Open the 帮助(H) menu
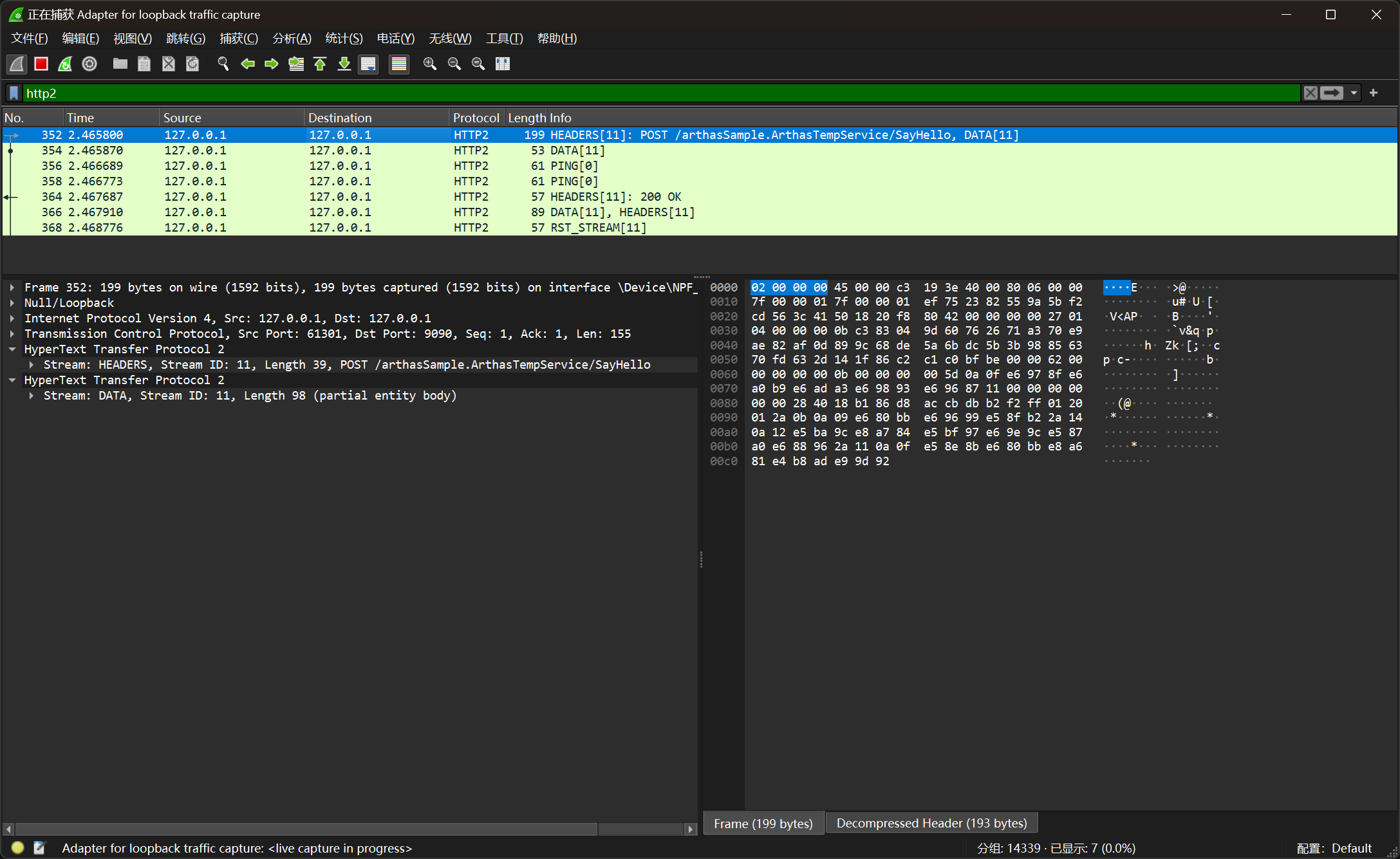 (557, 39)
